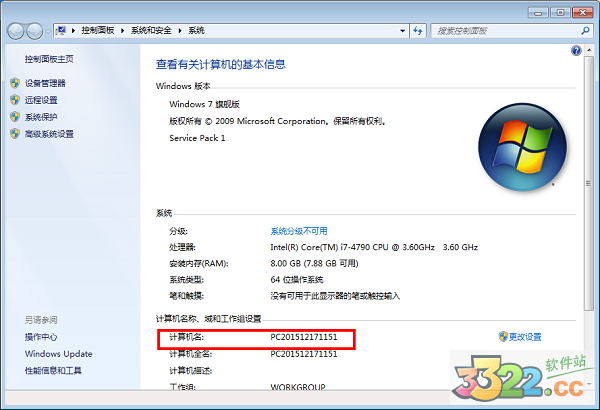
Task: Open help with blue question mark icon
Action: pyautogui.click(x=576, y=51)
